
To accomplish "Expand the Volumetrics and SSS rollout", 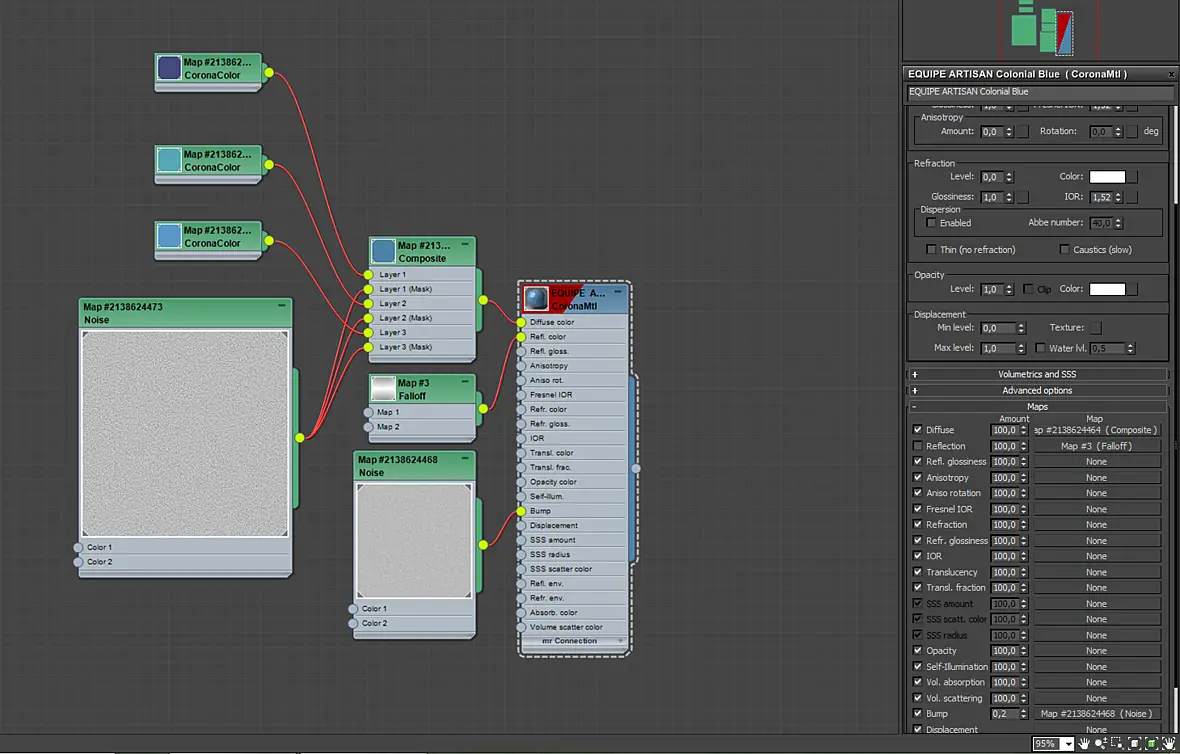I will pyautogui.click(x=1037, y=374).
